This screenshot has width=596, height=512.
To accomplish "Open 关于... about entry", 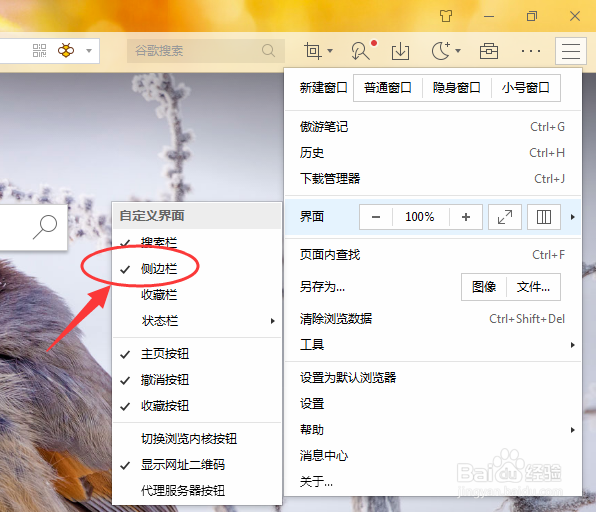I will point(433,482).
